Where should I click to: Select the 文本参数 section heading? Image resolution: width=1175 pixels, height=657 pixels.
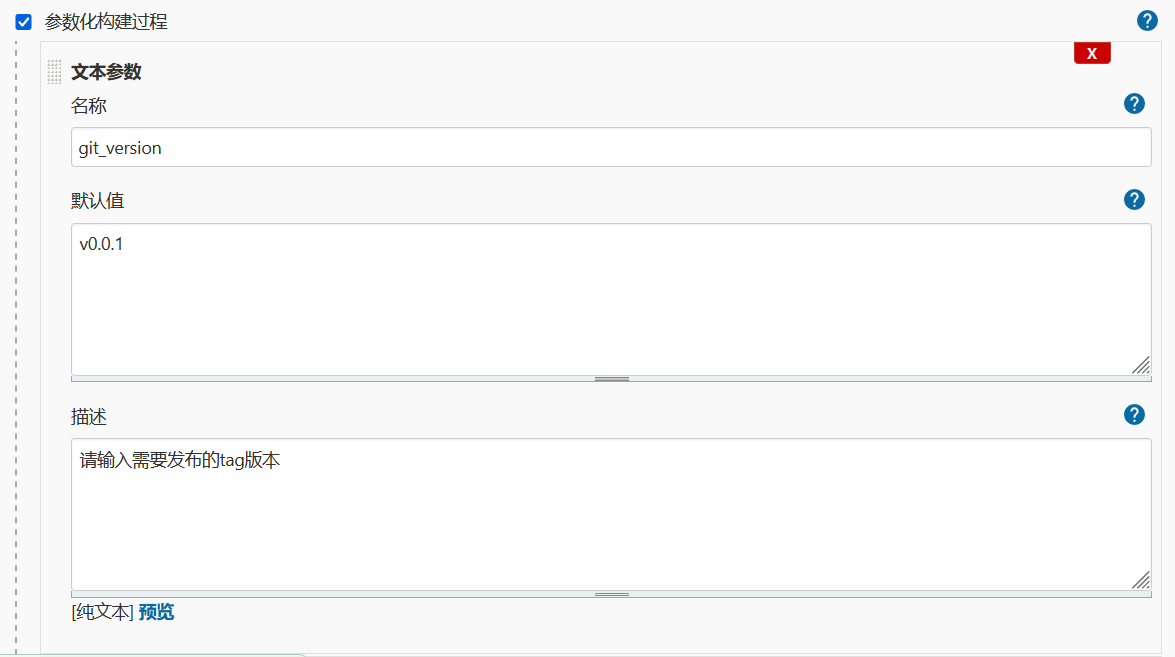106,72
